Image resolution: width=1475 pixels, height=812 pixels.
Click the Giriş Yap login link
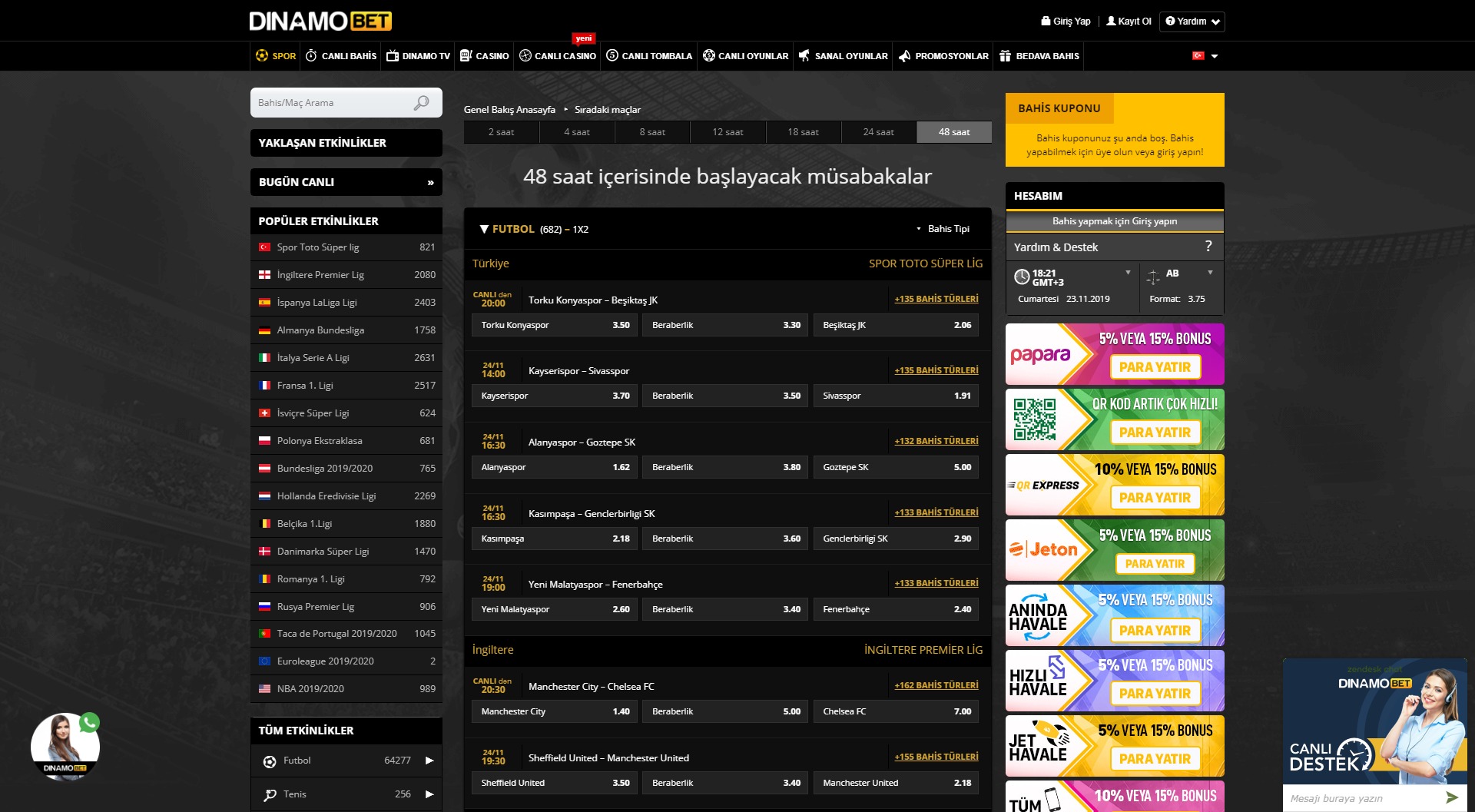(x=1066, y=22)
